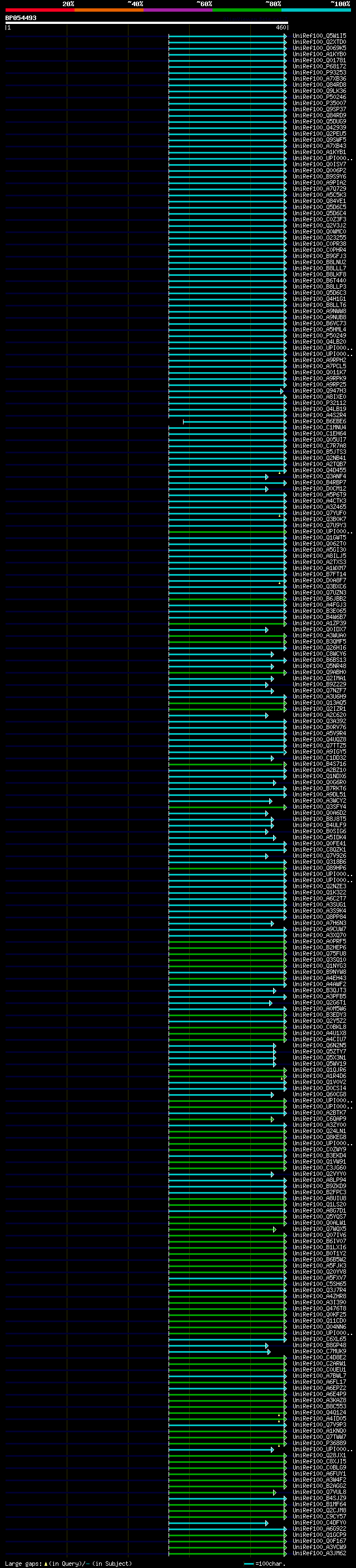Select the UniRef100_Q2PEU5 label

319,134
